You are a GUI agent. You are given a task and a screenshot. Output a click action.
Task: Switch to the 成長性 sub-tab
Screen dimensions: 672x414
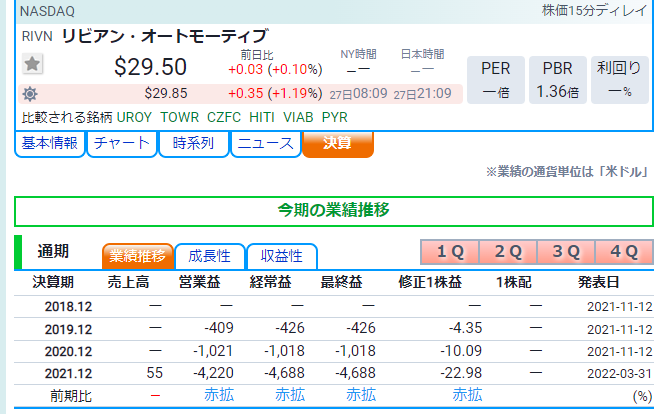[210, 256]
